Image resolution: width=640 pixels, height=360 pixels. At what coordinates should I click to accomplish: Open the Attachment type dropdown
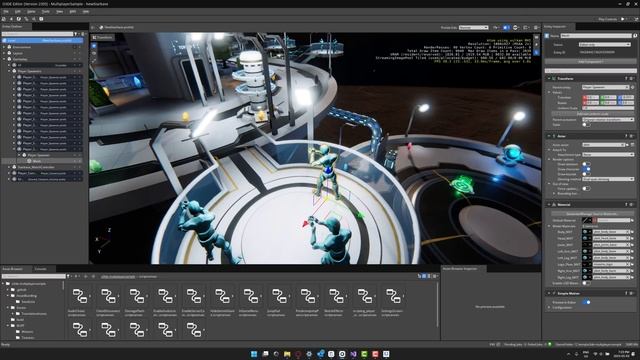608,155
